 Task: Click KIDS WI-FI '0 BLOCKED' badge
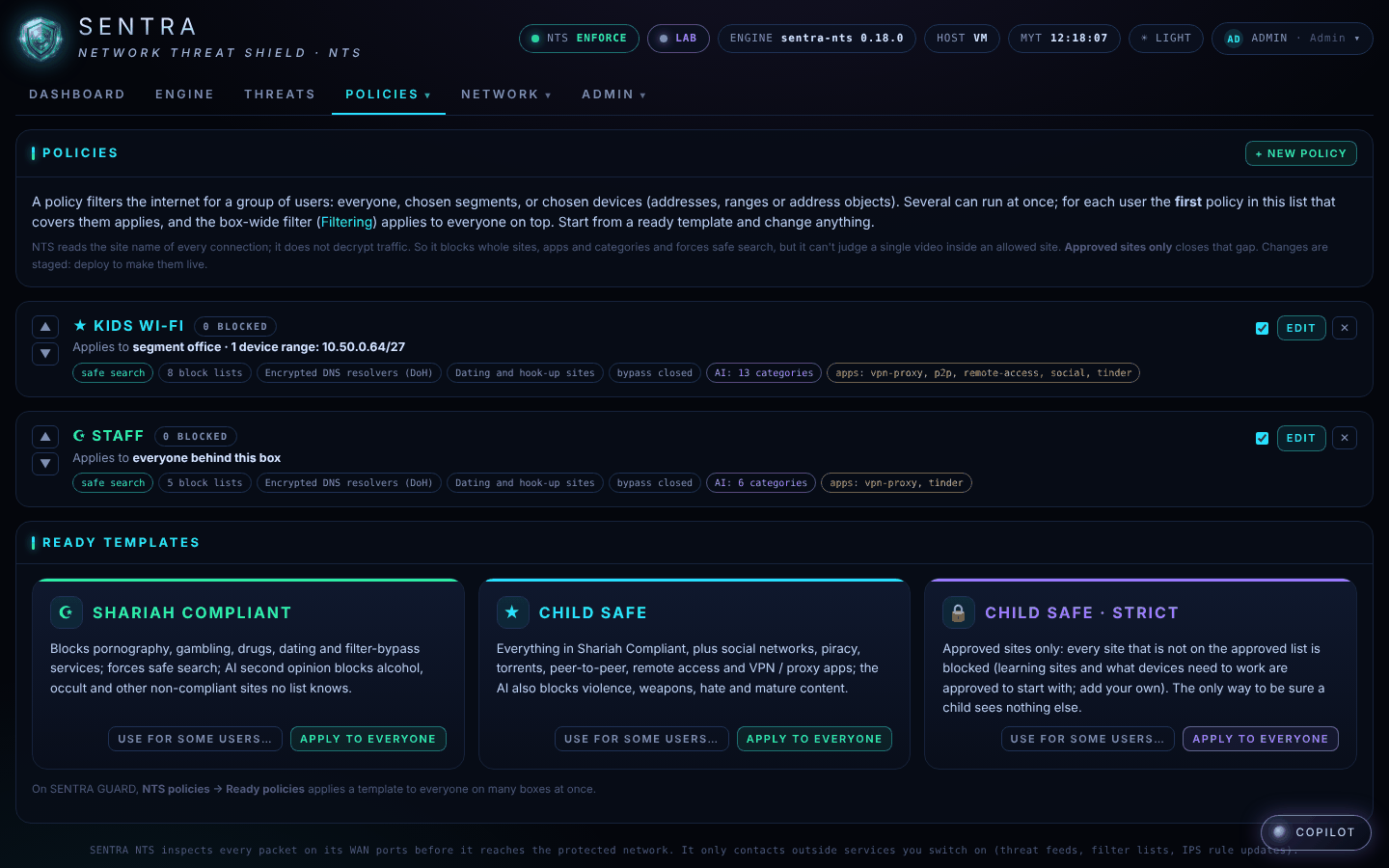click(235, 327)
